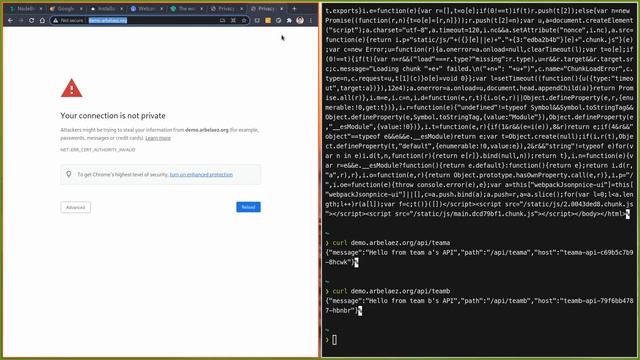Click the first extension icon after address bar
Screen dimensions: 640x360
(x=257, y=20)
